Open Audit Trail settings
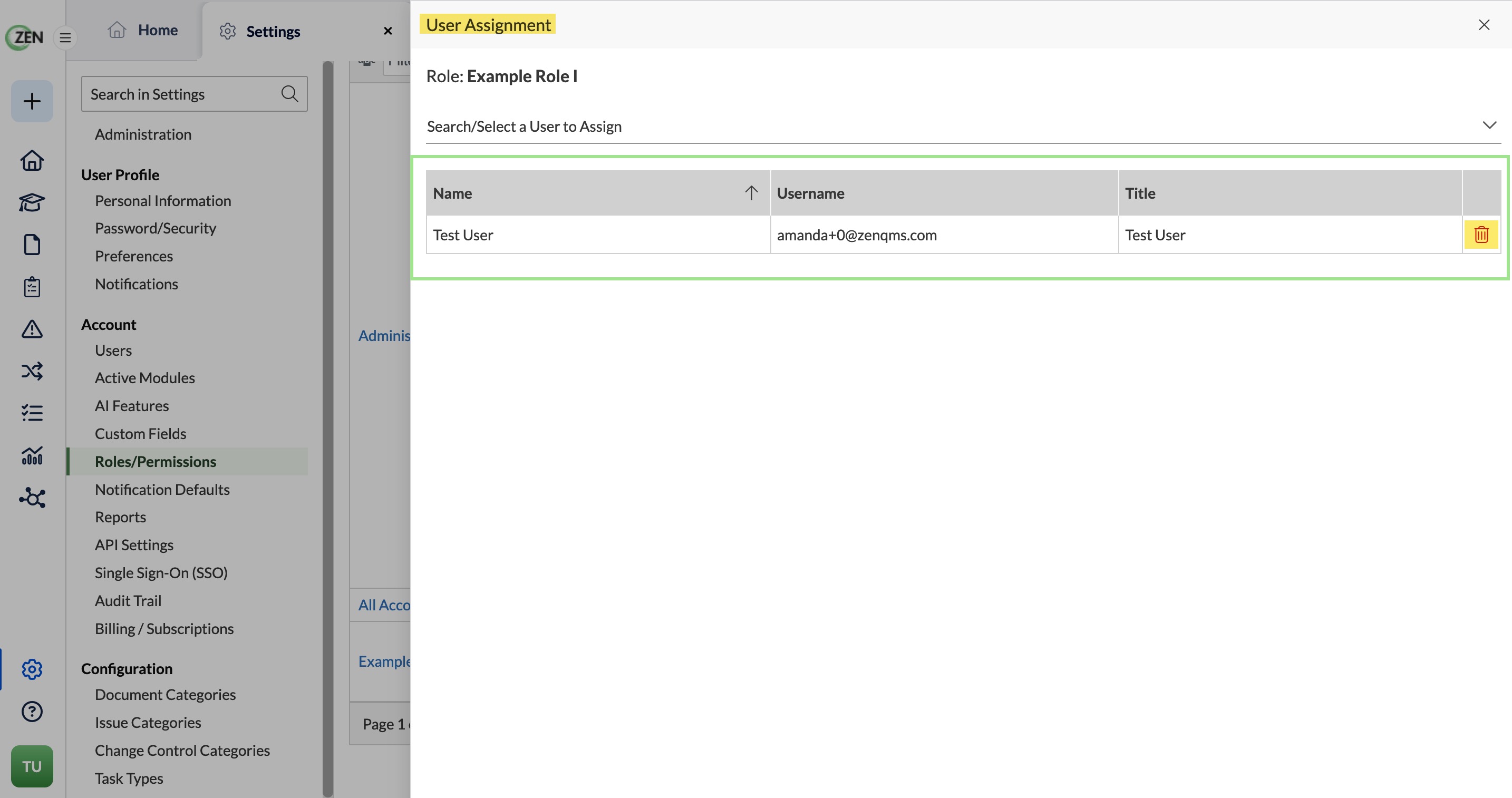The height and width of the screenshot is (798, 1512). pyautogui.click(x=128, y=601)
